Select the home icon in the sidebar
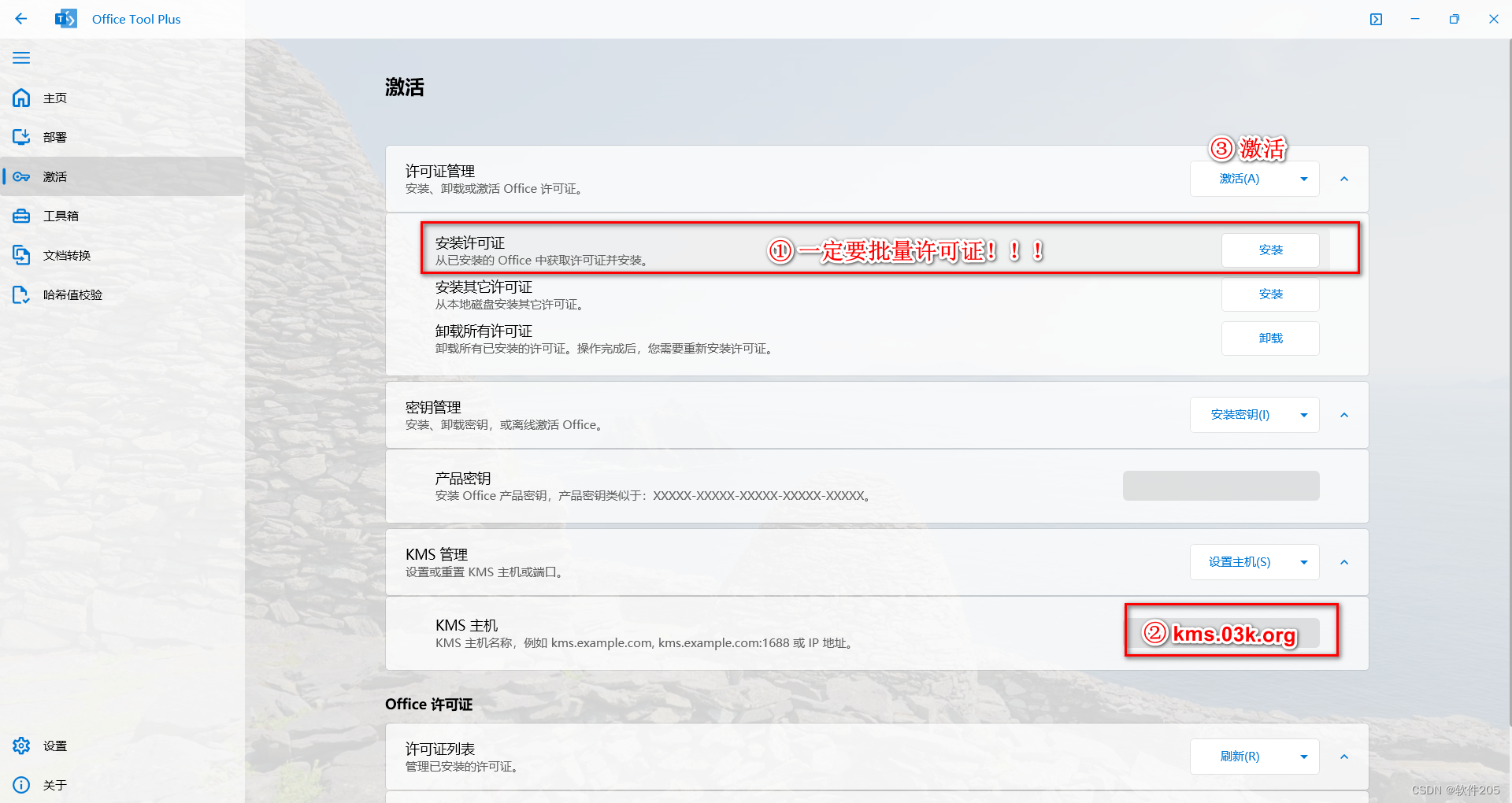Image resolution: width=1512 pixels, height=803 pixels. 20,98
